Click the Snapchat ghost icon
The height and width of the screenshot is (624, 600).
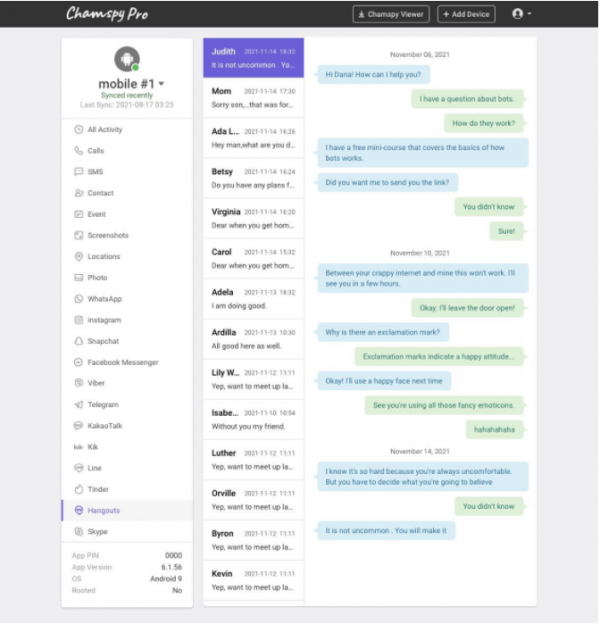79,341
